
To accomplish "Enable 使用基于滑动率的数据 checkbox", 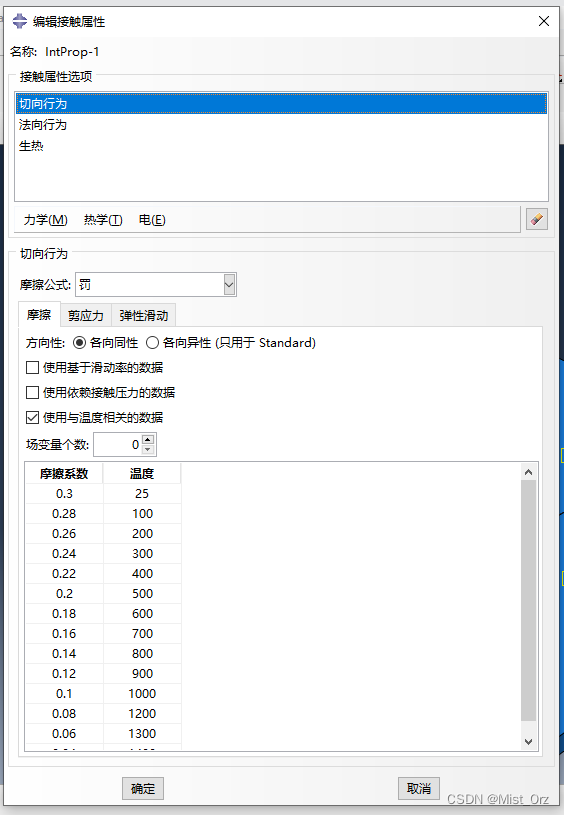I will [32, 367].
